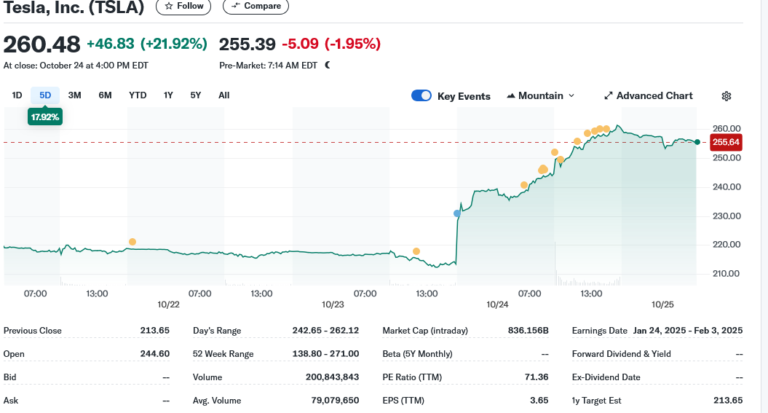Click Market Cap value 836.156B
Screen dimensions: 768x413
528,330
